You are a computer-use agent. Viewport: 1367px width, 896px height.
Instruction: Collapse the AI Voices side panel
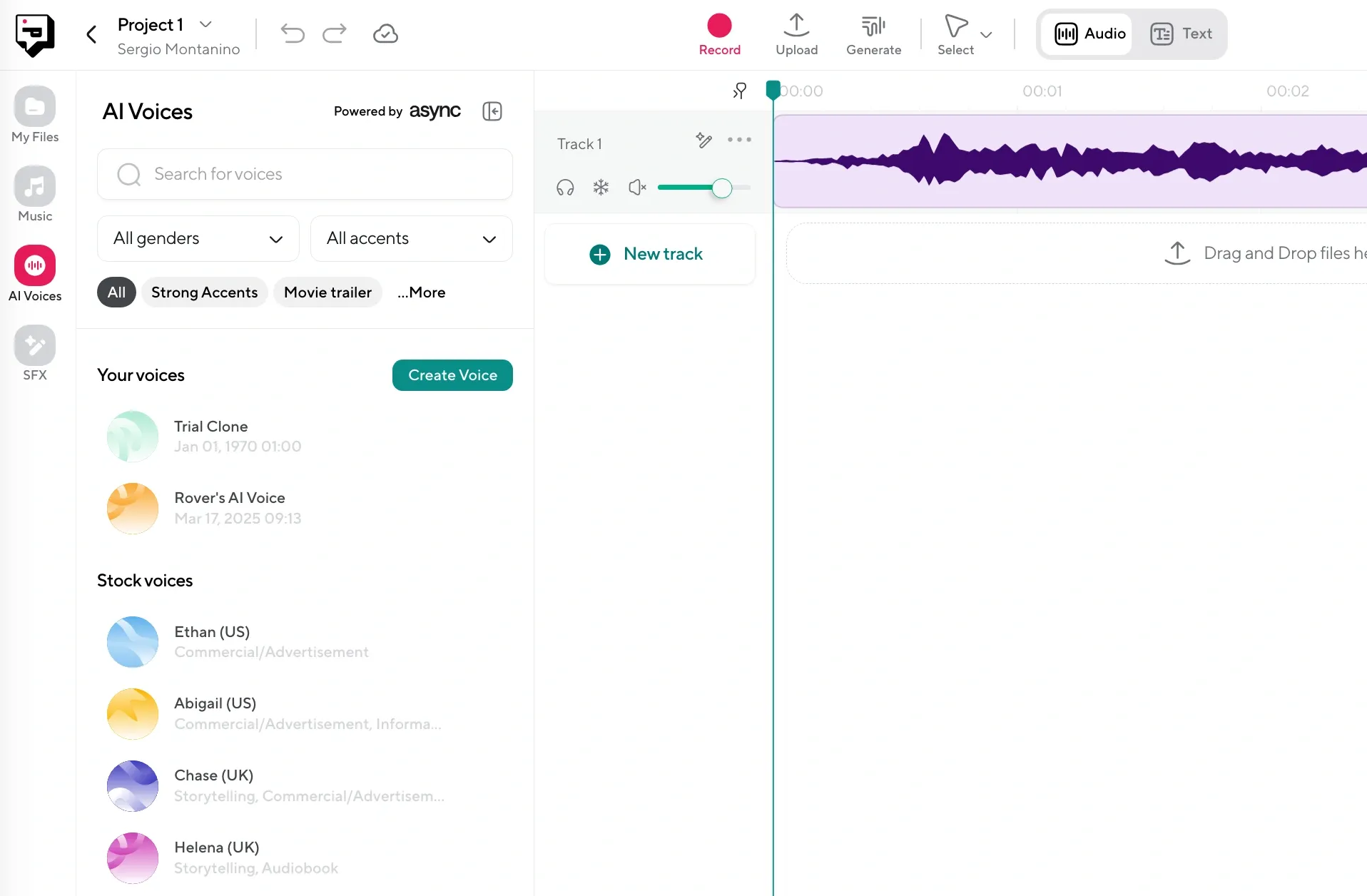coord(492,111)
